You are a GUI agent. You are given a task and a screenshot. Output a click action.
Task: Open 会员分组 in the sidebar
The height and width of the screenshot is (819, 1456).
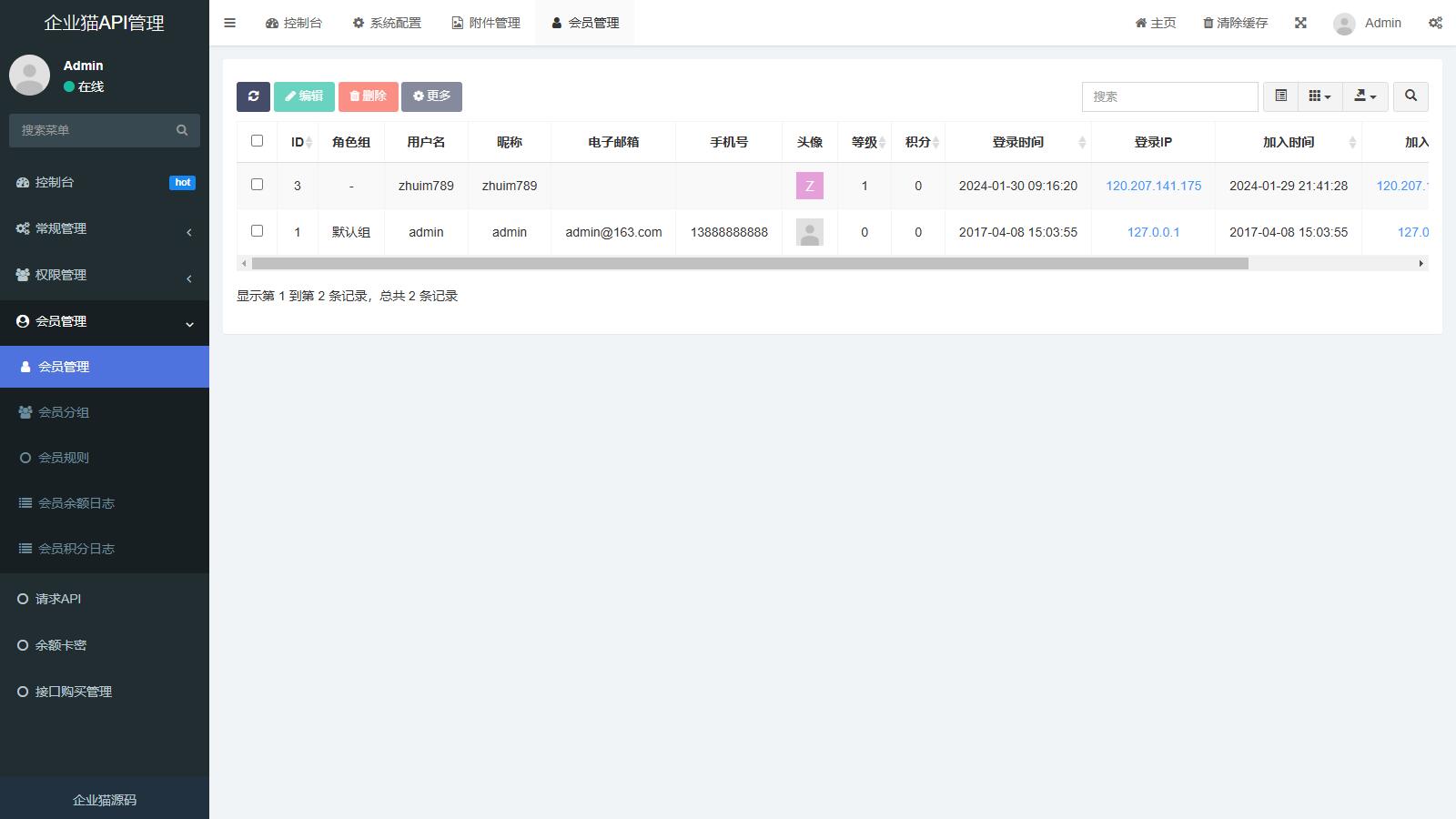click(x=64, y=412)
